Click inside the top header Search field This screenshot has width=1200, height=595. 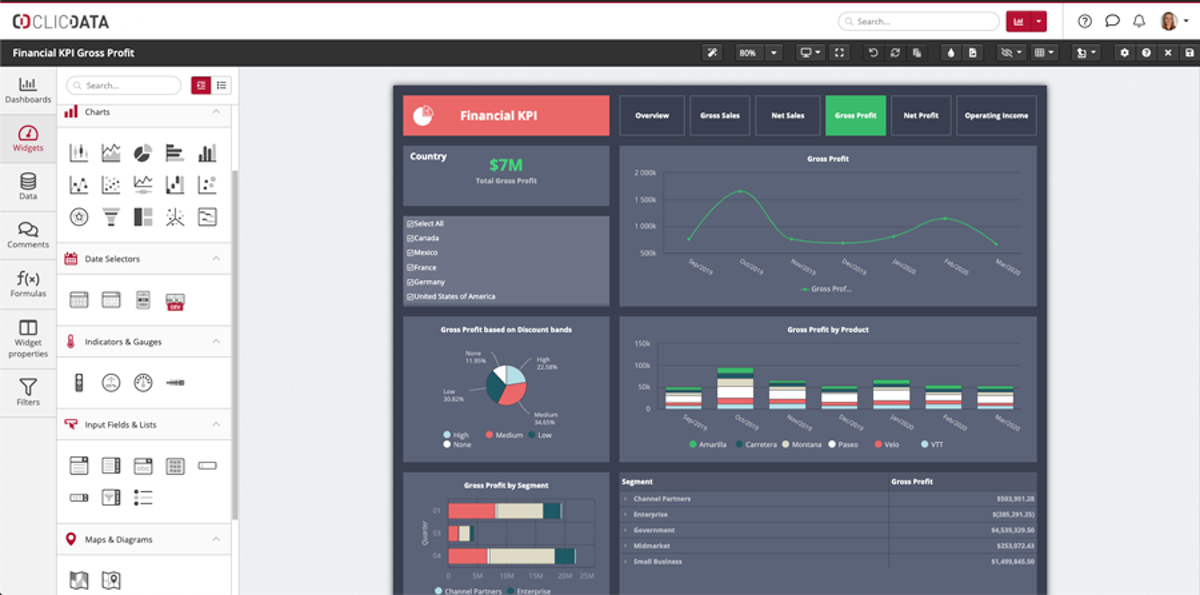tap(918, 21)
